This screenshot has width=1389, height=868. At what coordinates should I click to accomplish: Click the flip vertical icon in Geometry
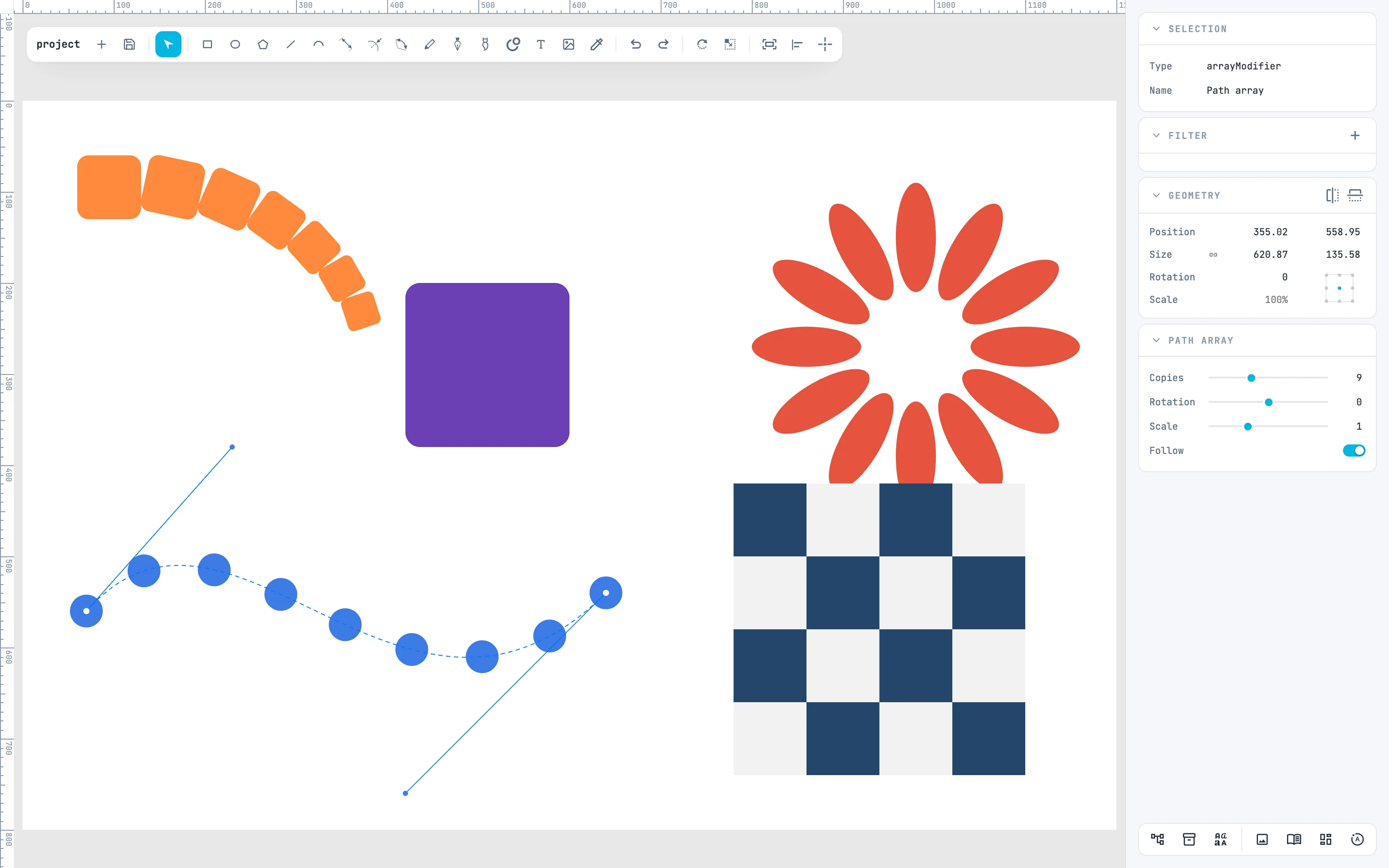(1355, 196)
